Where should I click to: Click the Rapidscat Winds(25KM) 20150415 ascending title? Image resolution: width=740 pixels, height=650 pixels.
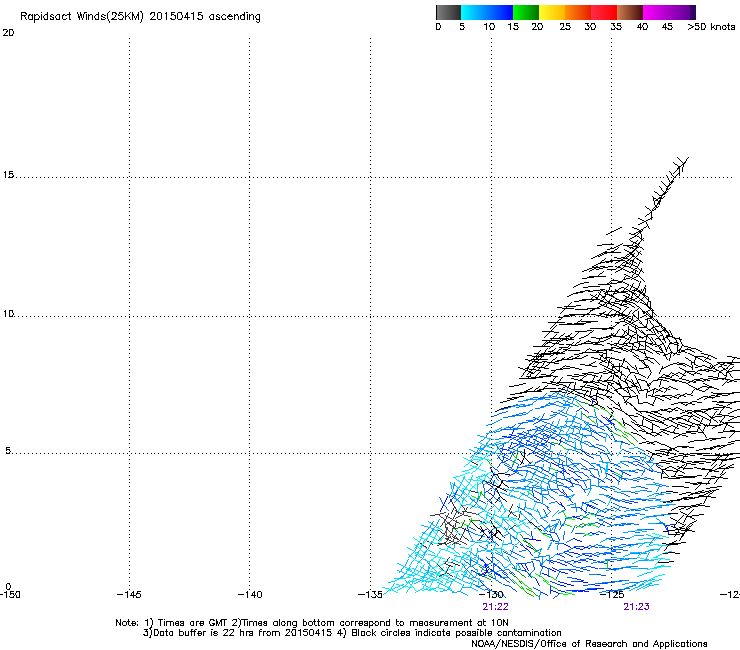click(x=140, y=17)
